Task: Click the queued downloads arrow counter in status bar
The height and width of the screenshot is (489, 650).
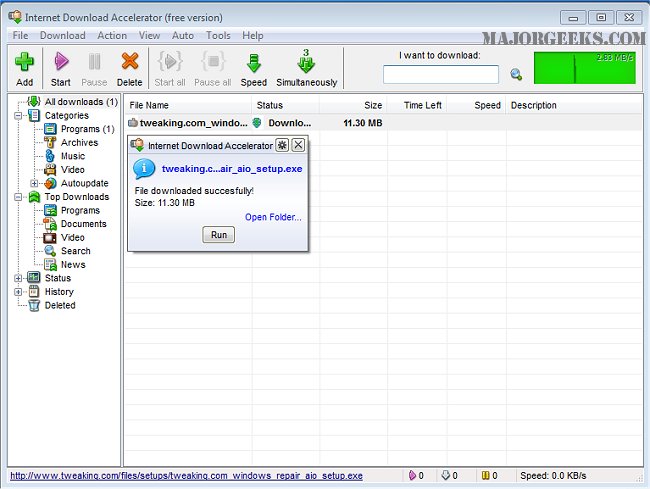Action: coord(449,476)
